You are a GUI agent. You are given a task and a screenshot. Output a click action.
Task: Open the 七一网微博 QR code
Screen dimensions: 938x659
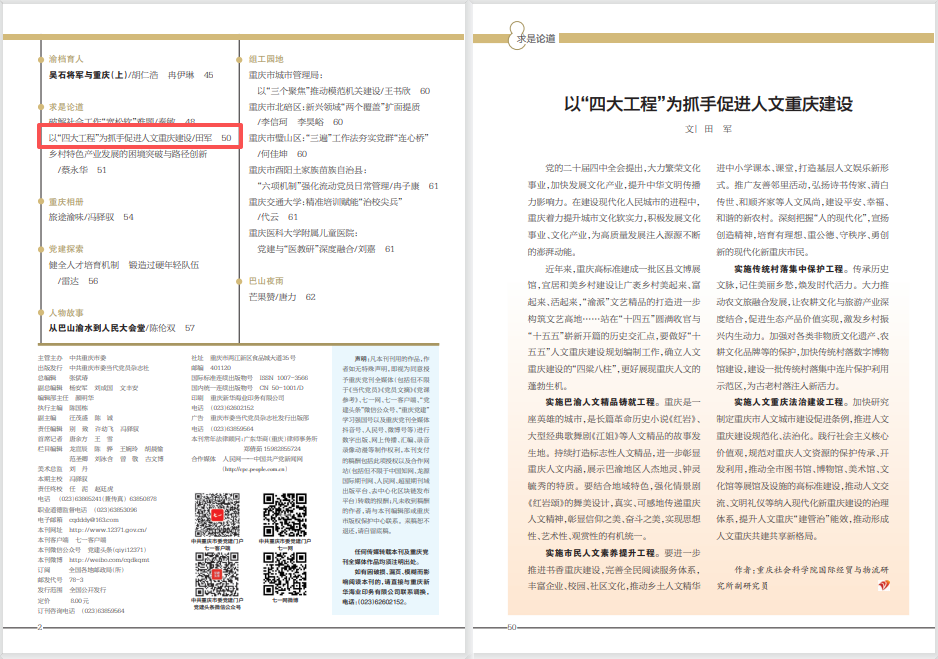(x=285, y=574)
